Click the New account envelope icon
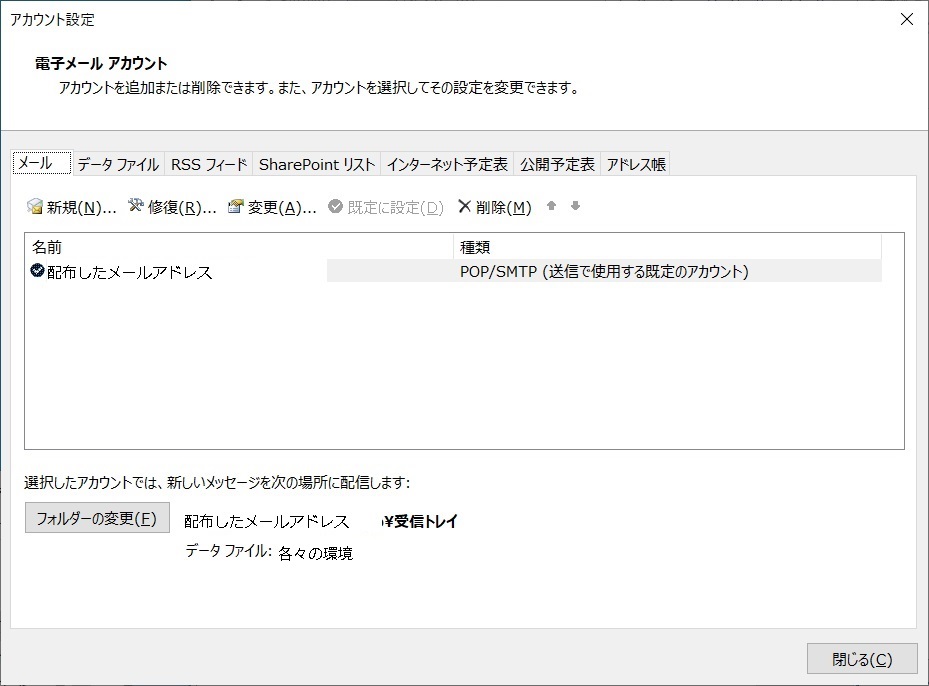 (x=35, y=207)
